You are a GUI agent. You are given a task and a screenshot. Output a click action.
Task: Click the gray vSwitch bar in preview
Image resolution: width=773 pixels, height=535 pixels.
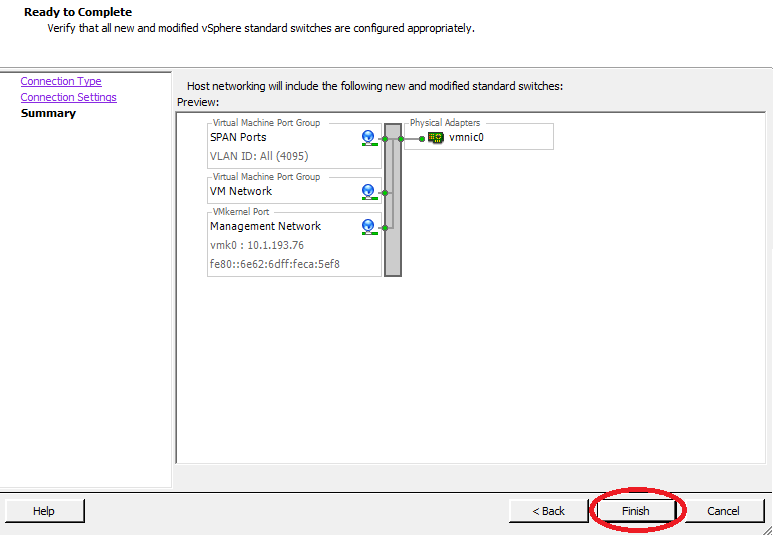click(393, 200)
